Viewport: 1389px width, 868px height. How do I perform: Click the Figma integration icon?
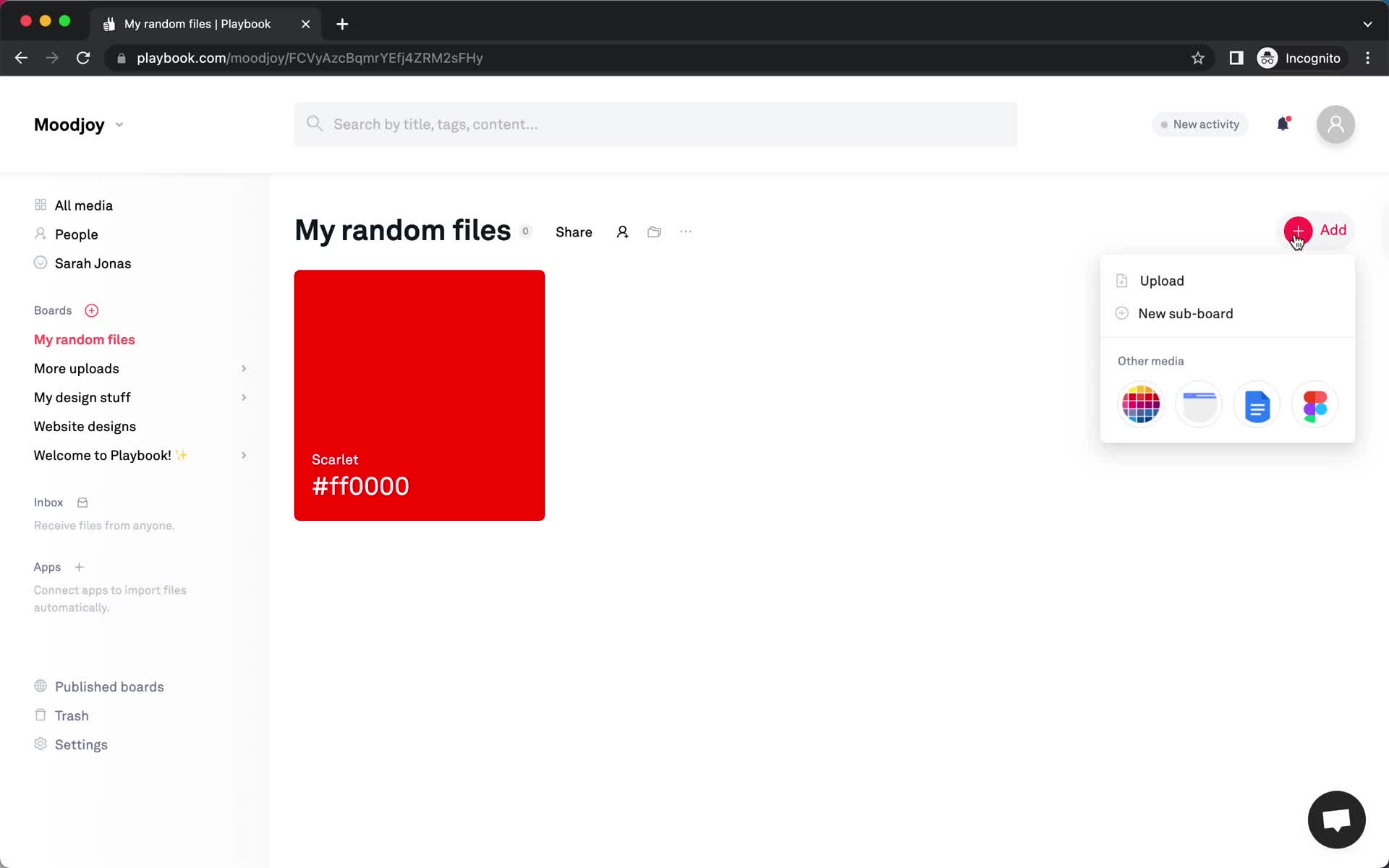point(1315,405)
